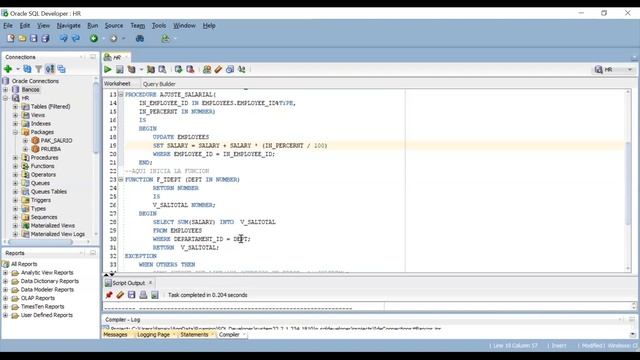This screenshot has height=360, width=640.
Task: Click the New file icon in main toolbar
Action: [x=11, y=38]
